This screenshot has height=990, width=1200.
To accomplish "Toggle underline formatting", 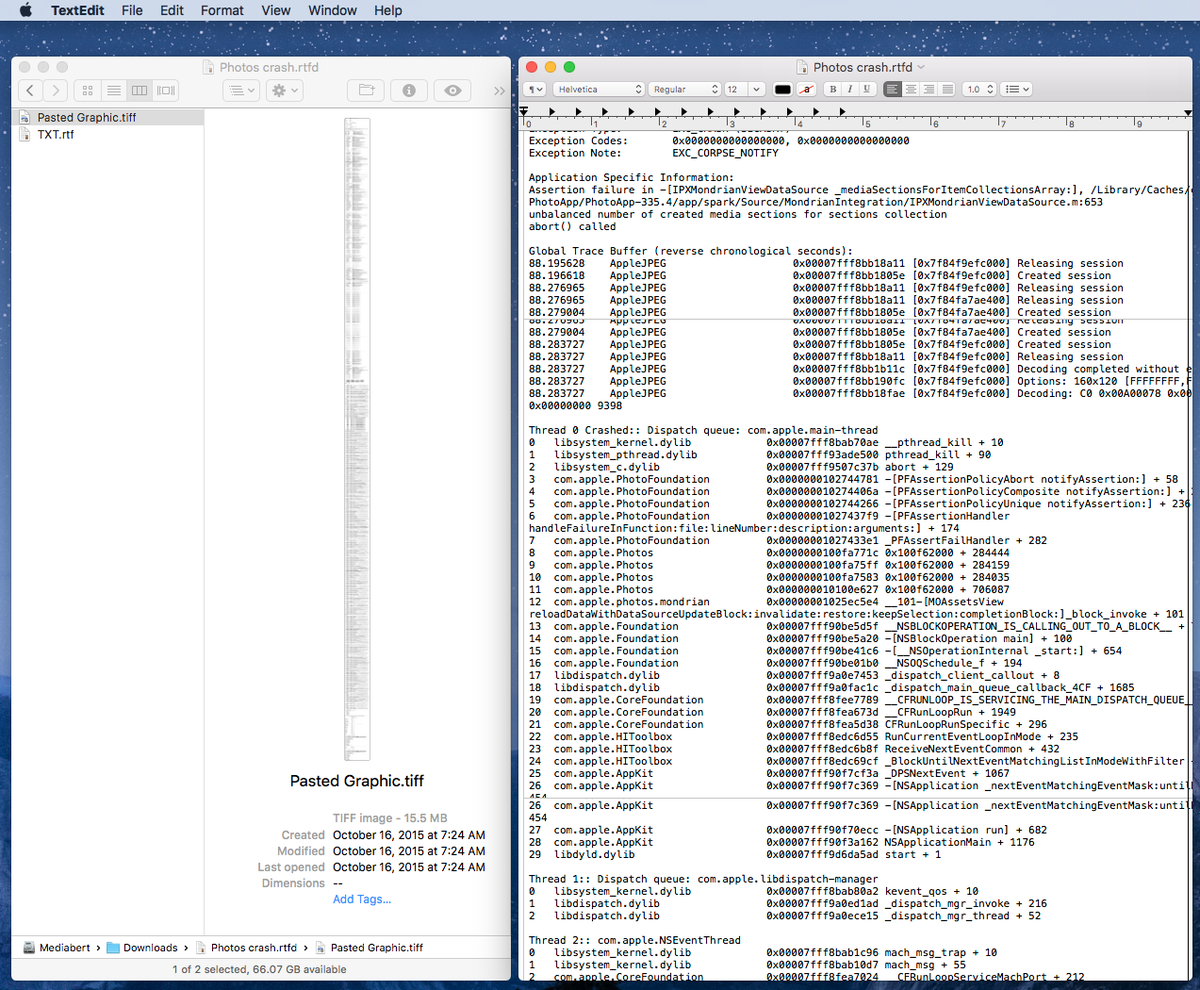I will click(866, 89).
